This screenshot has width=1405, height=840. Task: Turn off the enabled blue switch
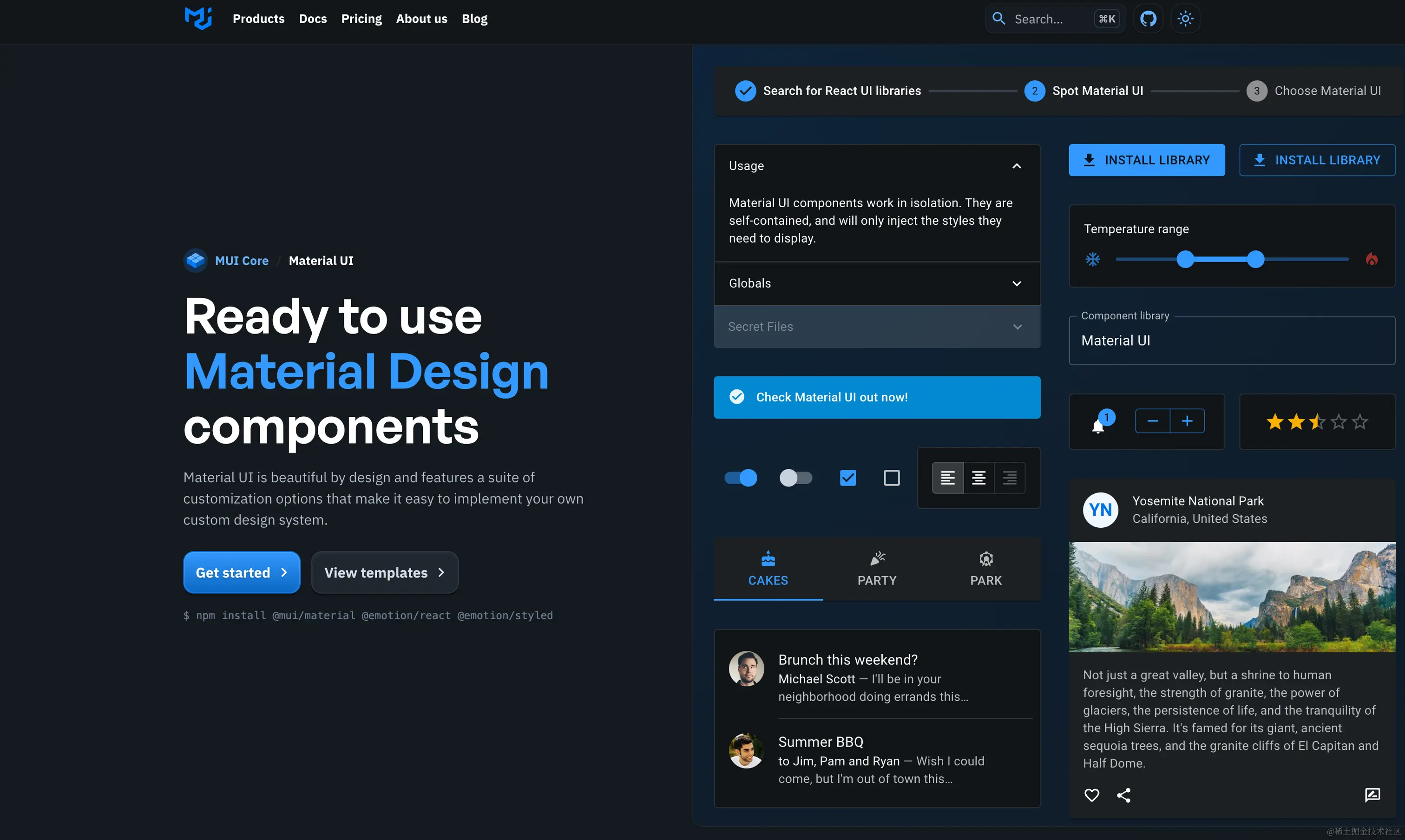click(741, 478)
